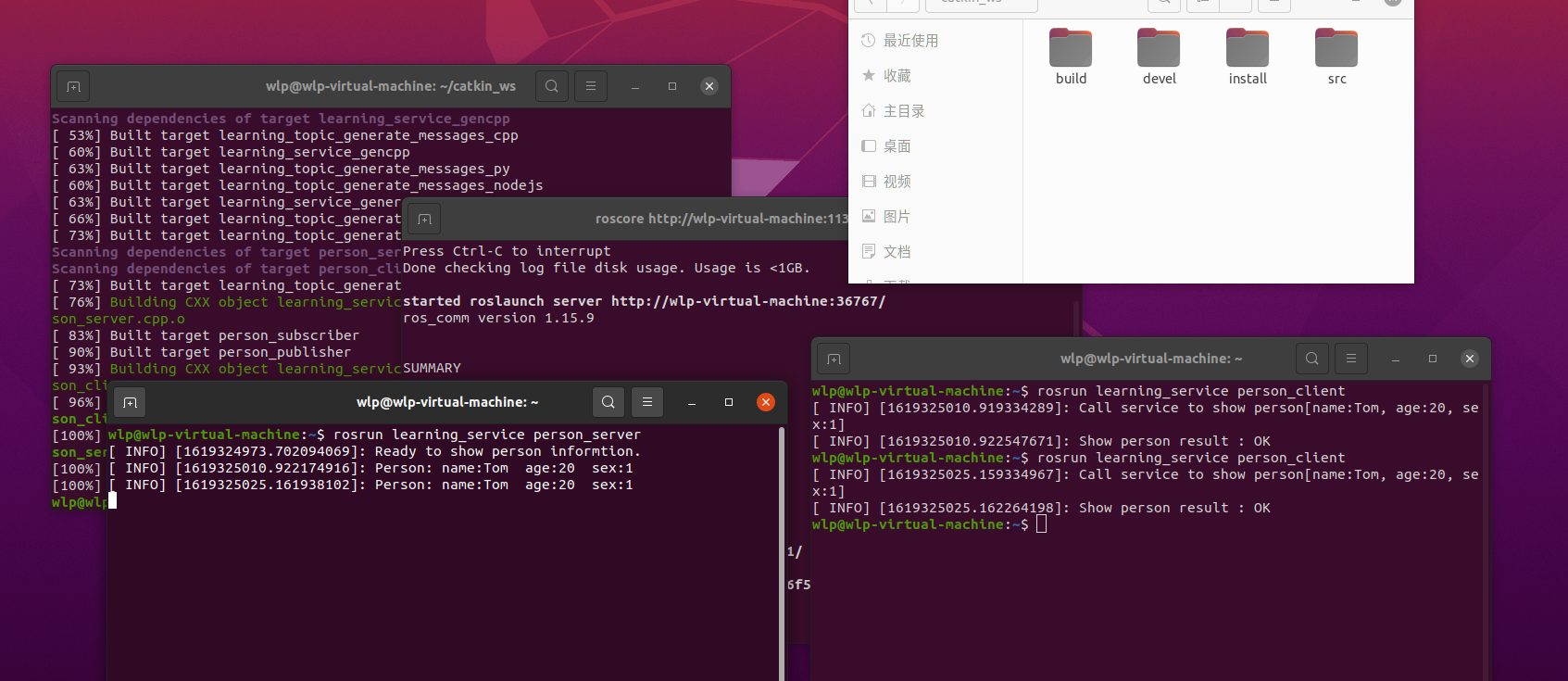Screen dimensions: 1568x681
Task: Add a new tab in the roscore terminal
Action: coord(424,220)
